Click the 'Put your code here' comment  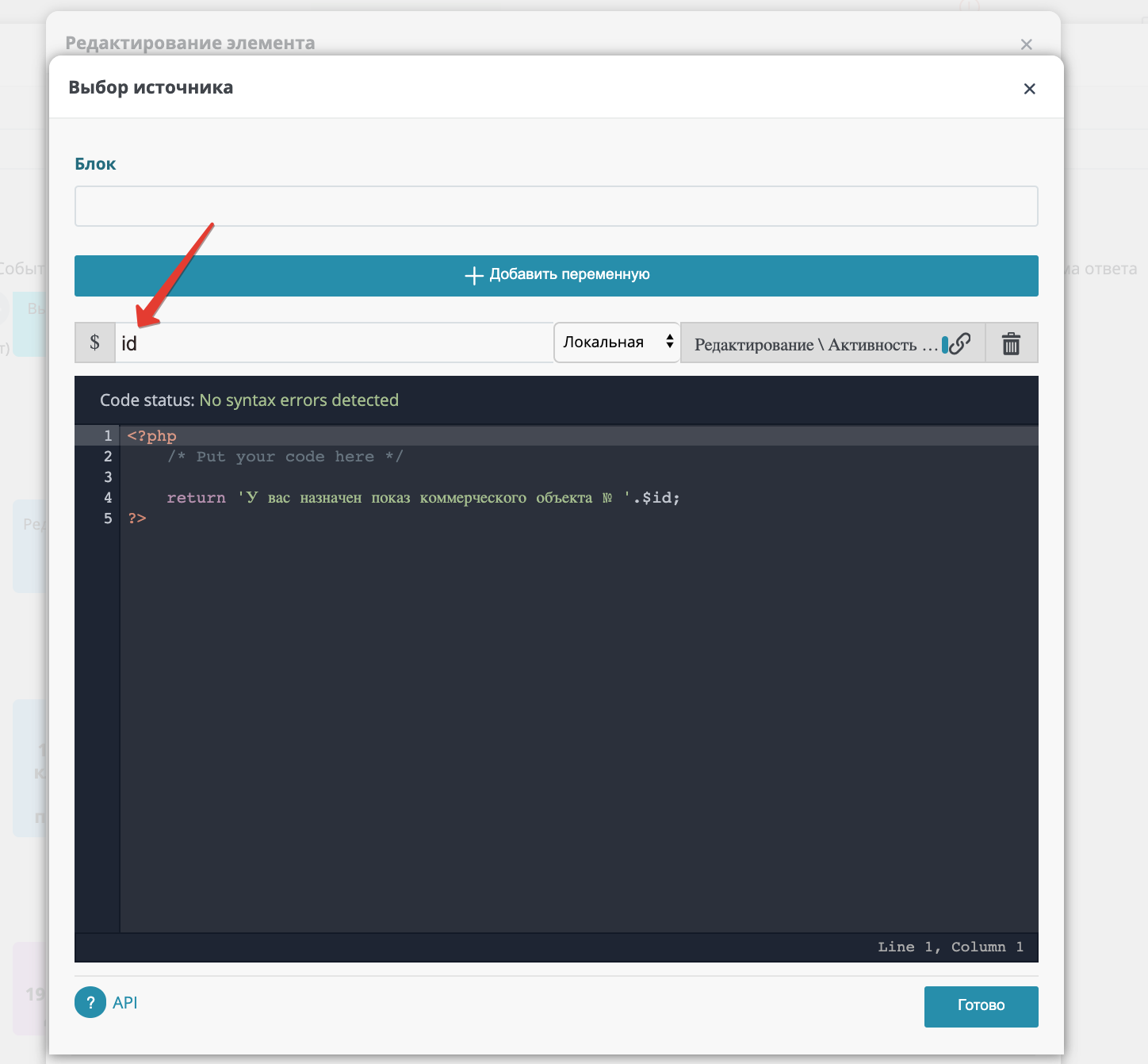(285, 456)
